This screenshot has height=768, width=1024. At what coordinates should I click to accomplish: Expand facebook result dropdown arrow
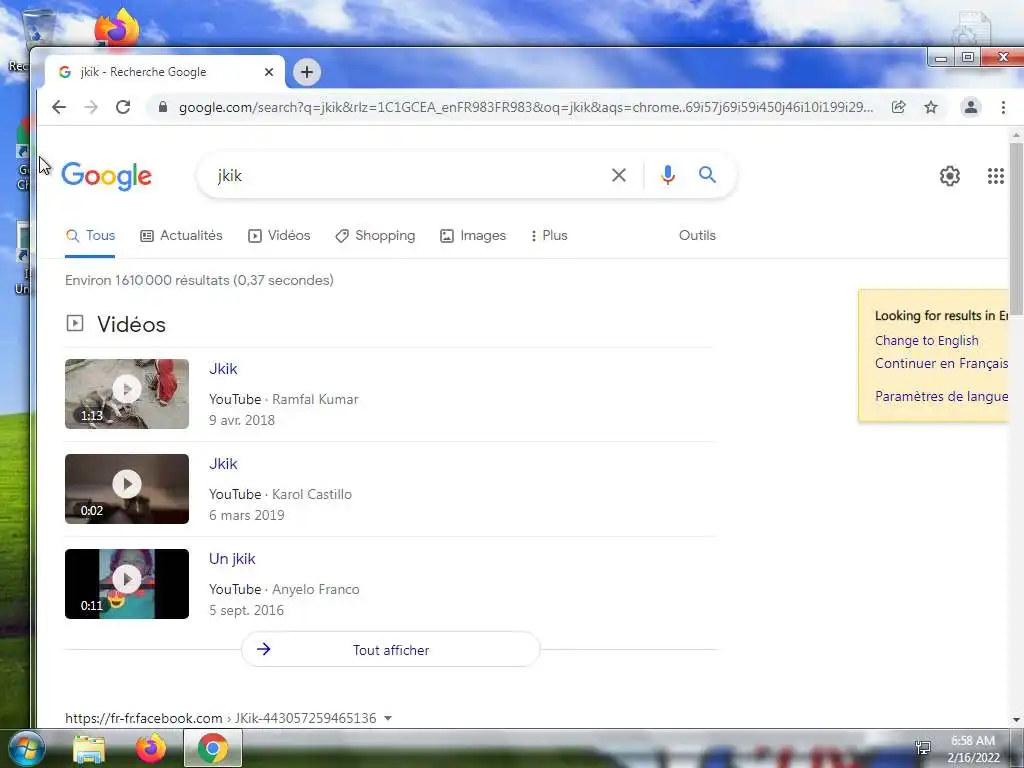click(x=388, y=718)
